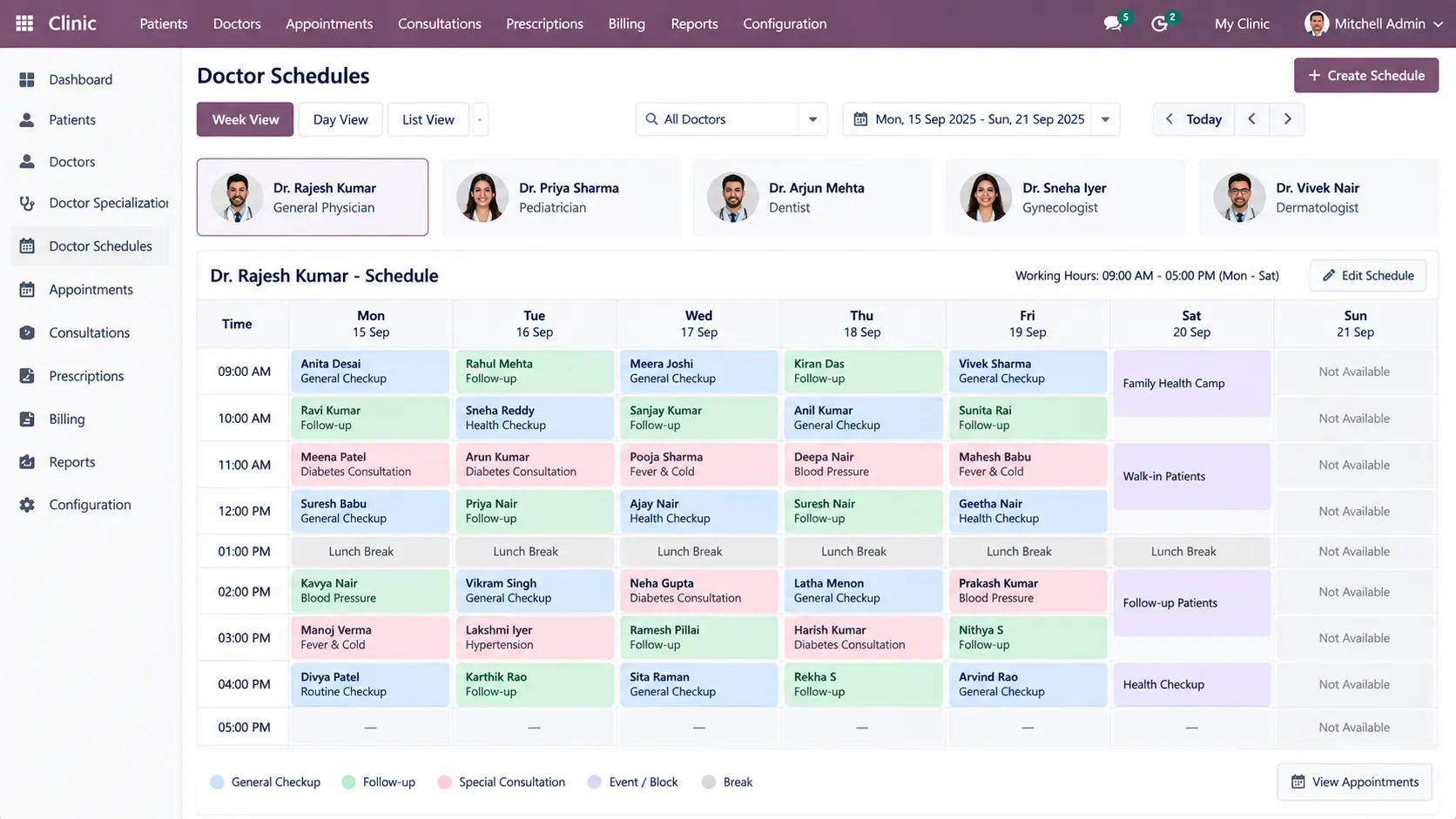Expand the All Doctors dropdown arrow
Viewport: 1456px width, 819px height.
point(812,119)
